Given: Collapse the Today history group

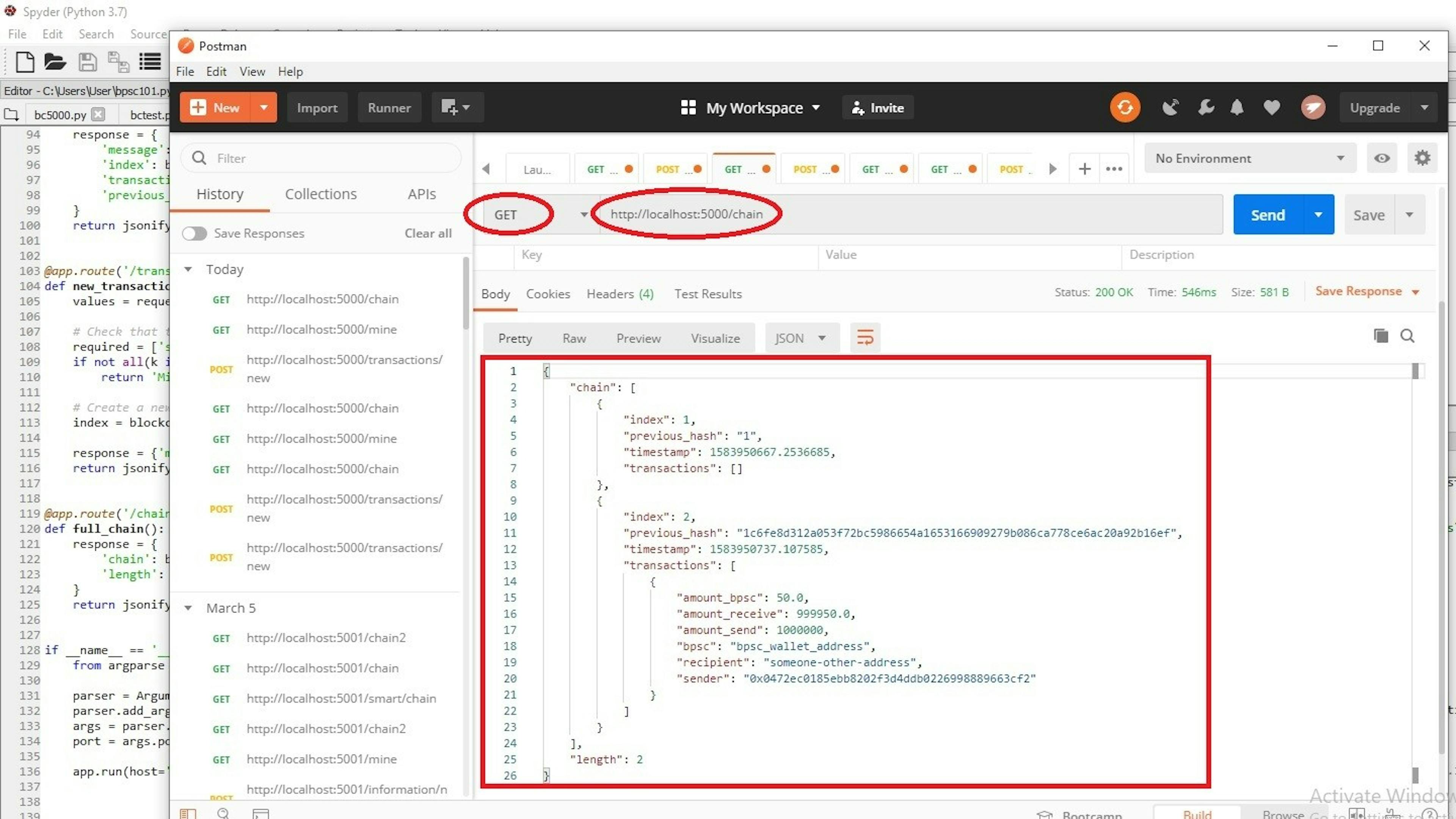Looking at the screenshot, I should (188, 270).
